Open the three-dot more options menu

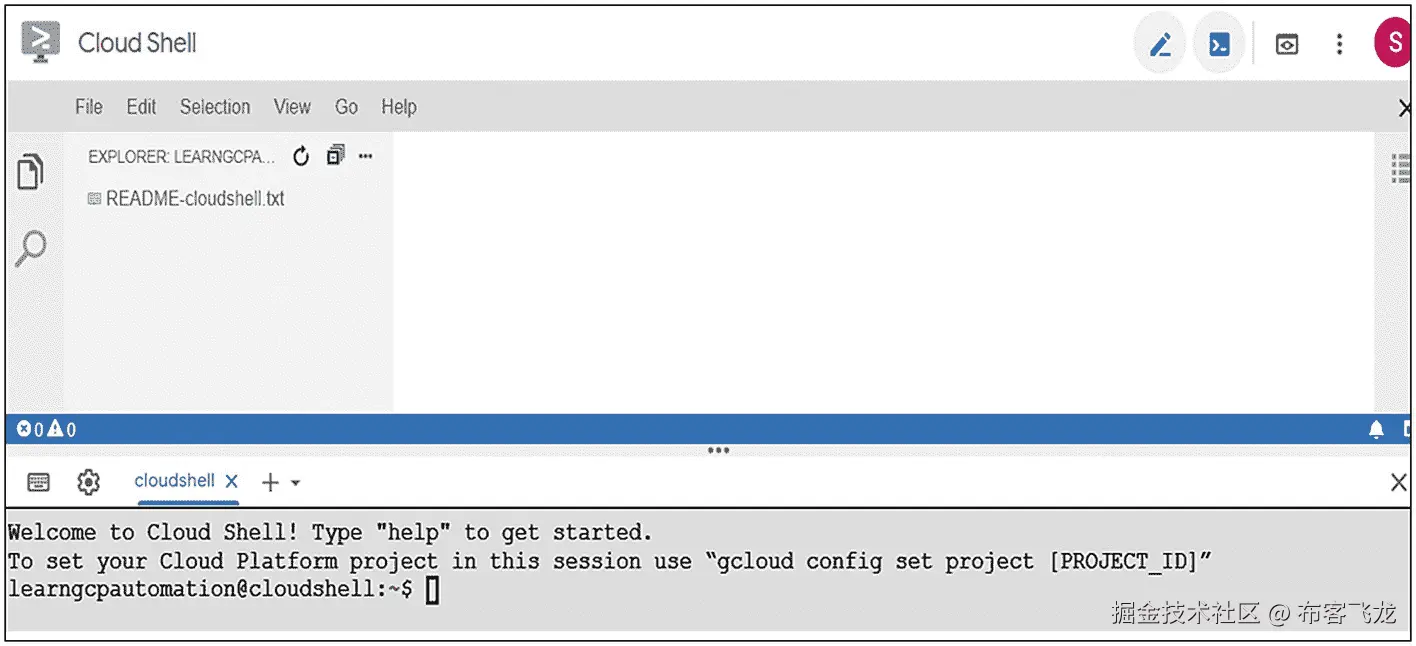1339,45
